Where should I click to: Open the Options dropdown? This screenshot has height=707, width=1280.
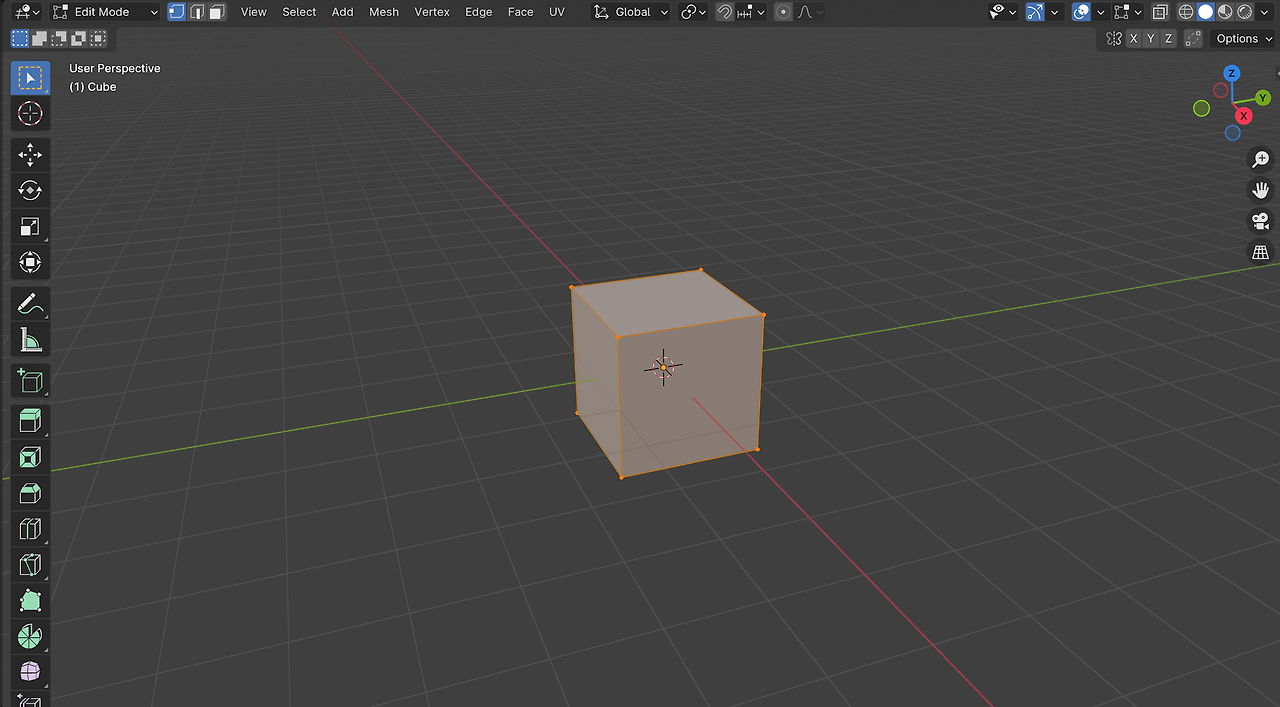[1243, 38]
